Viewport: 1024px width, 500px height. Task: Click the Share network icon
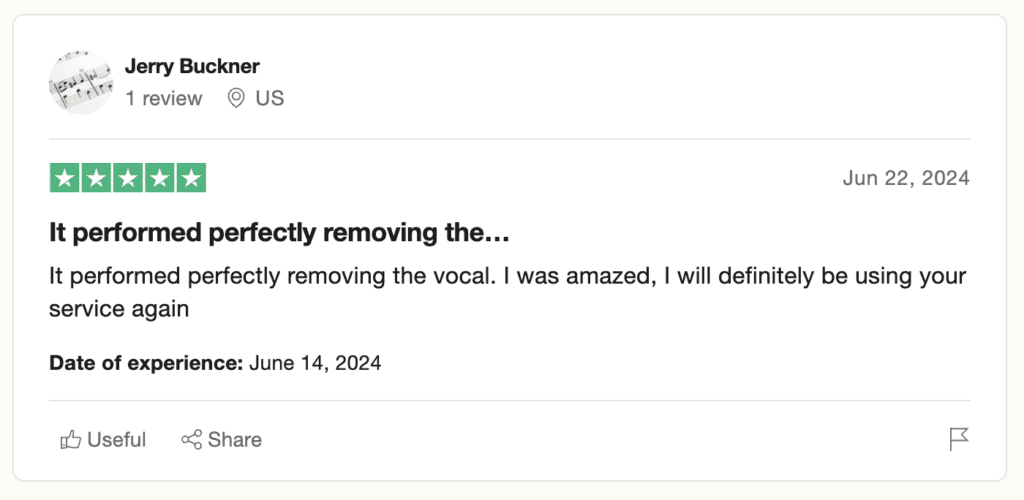tap(191, 440)
